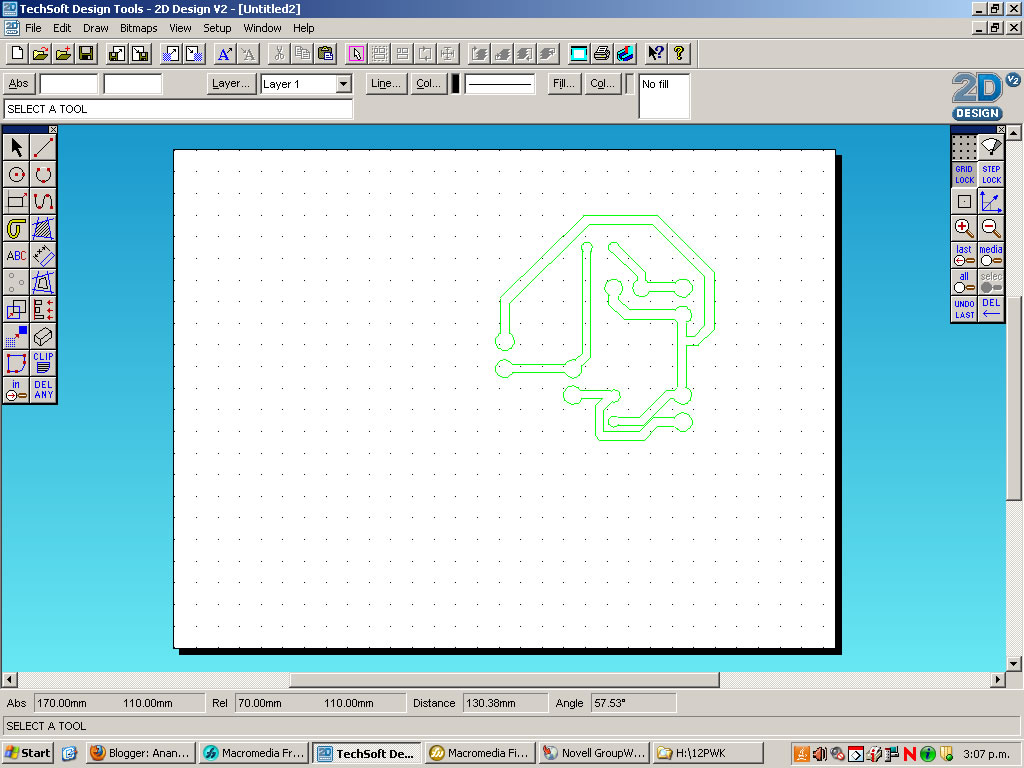Select the rectangle tool
The width and height of the screenshot is (1024, 768).
click(16, 200)
